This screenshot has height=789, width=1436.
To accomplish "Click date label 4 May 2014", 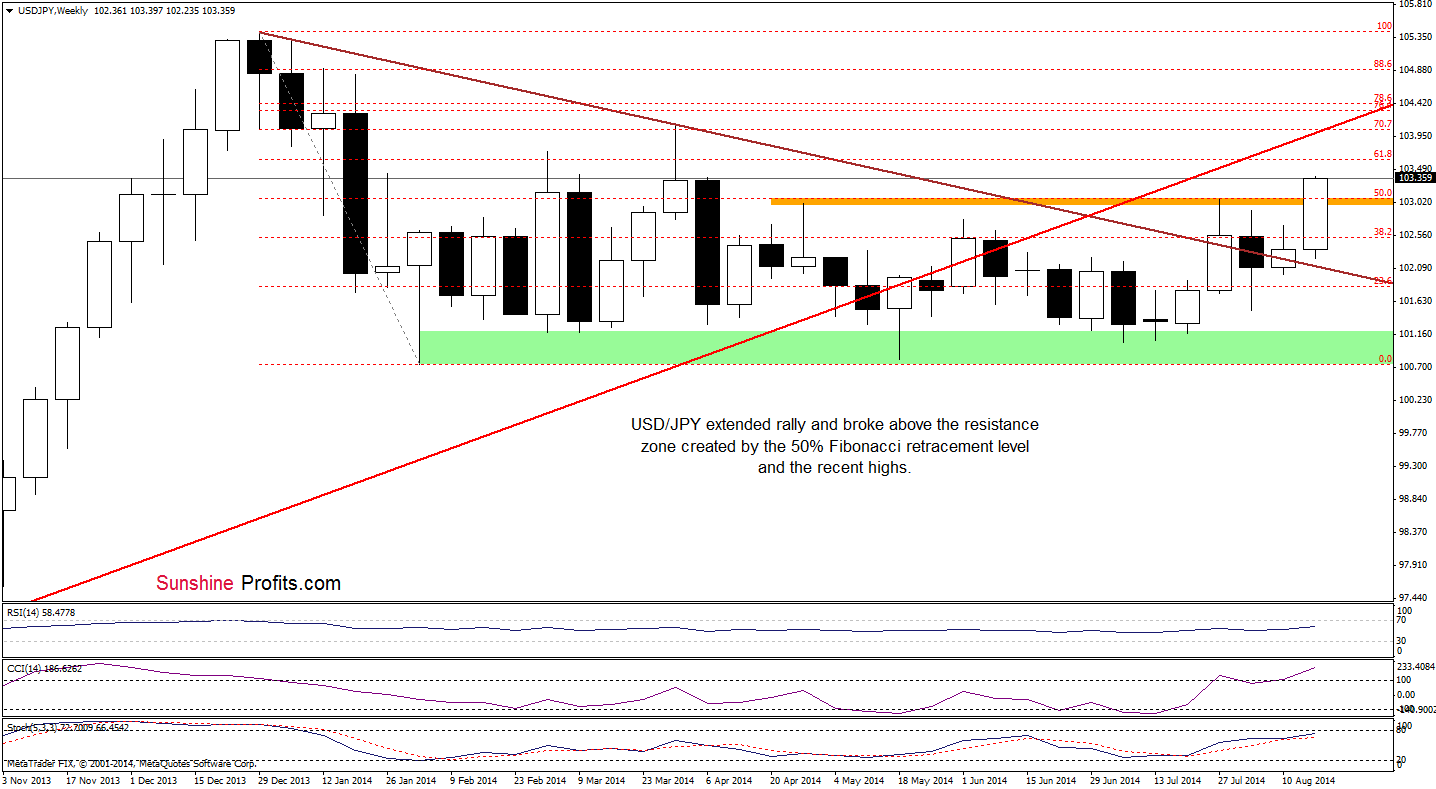I will point(860,780).
